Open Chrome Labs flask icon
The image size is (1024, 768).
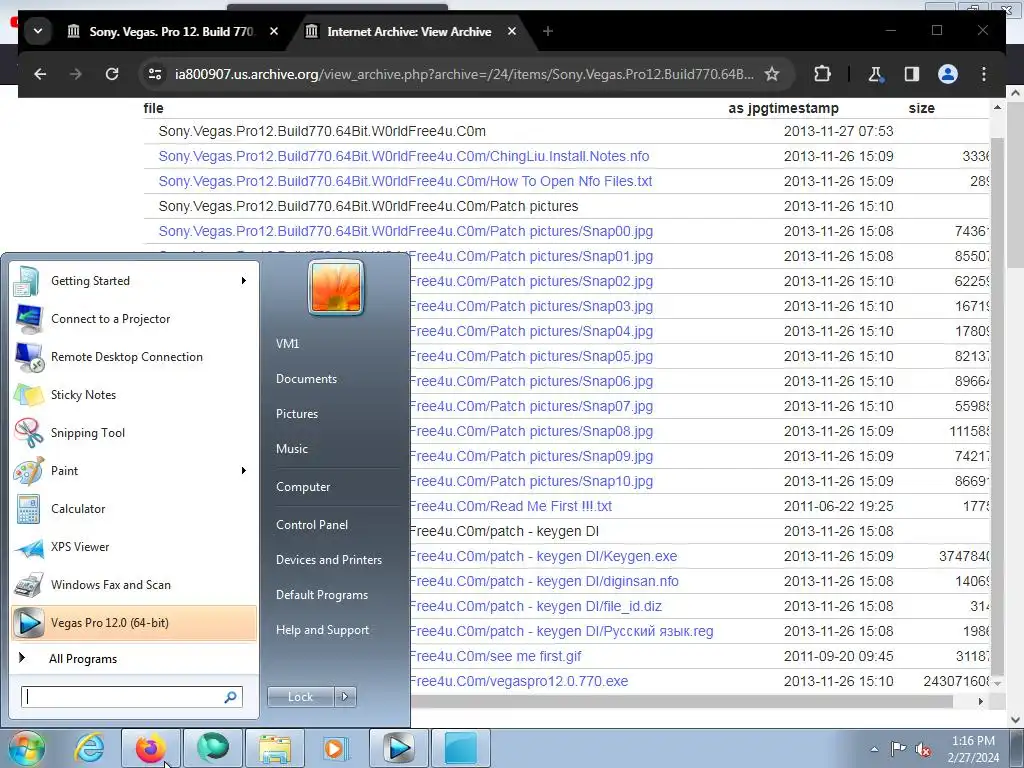click(875, 74)
